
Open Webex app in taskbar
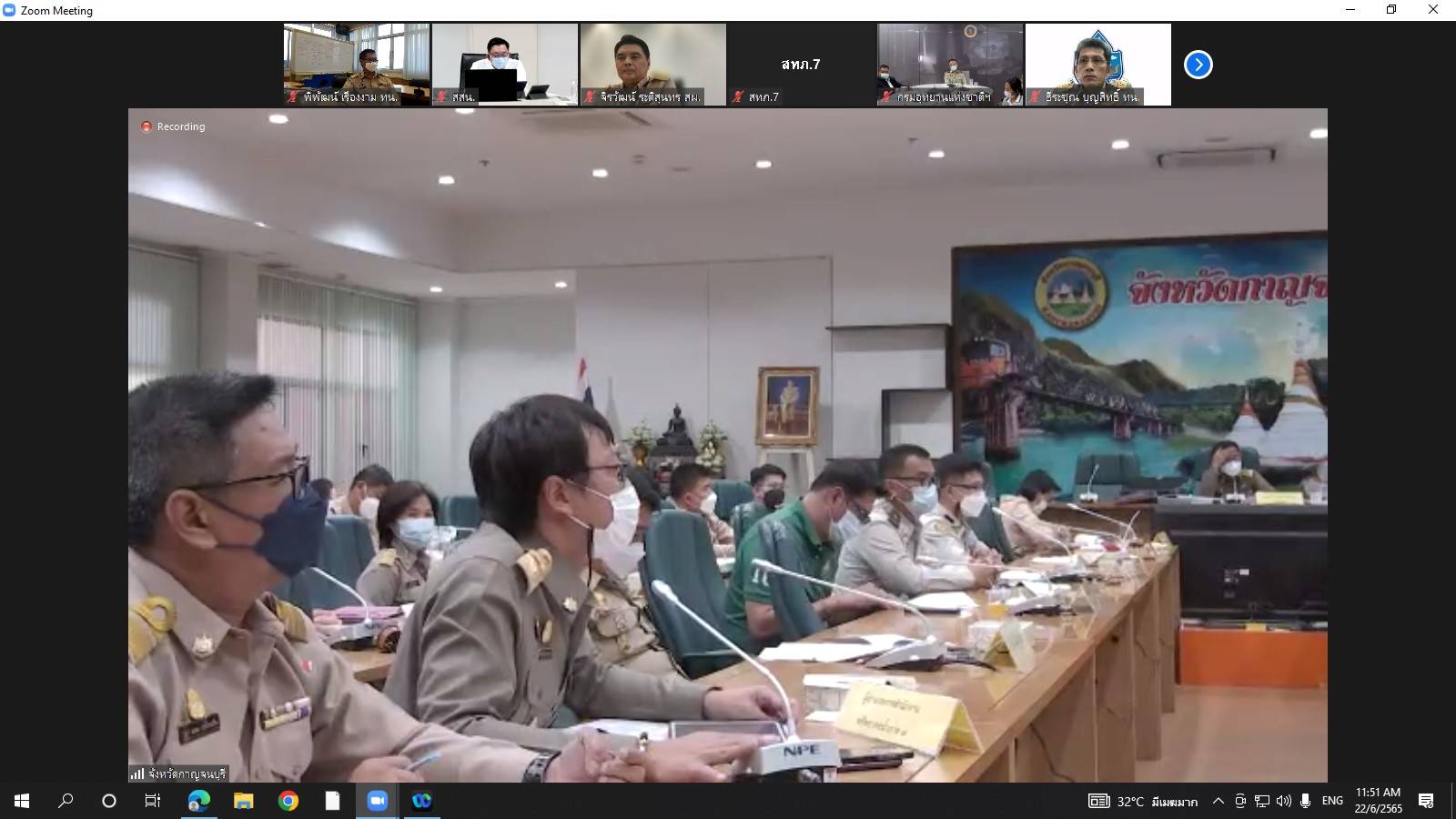point(421,801)
